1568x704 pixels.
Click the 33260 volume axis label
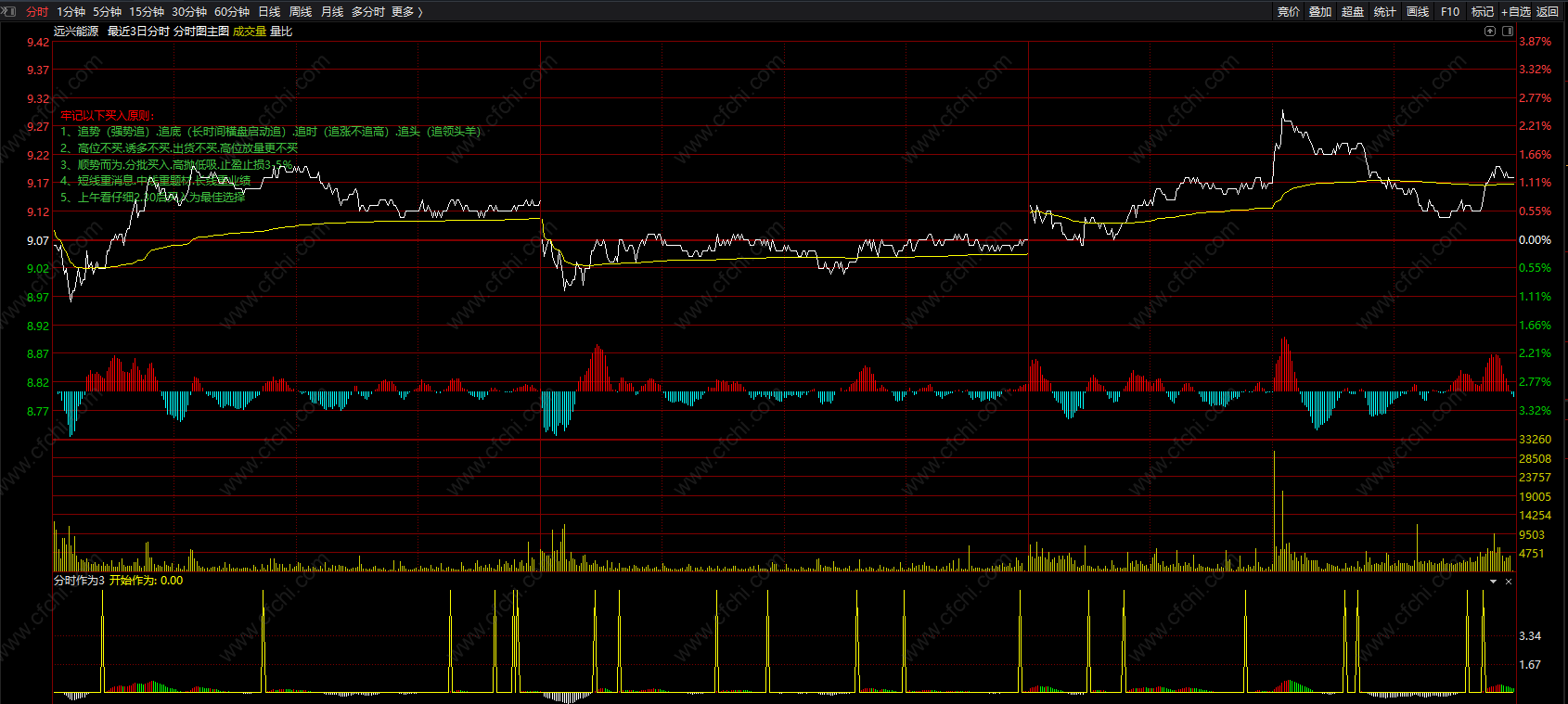tap(1535, 440)
